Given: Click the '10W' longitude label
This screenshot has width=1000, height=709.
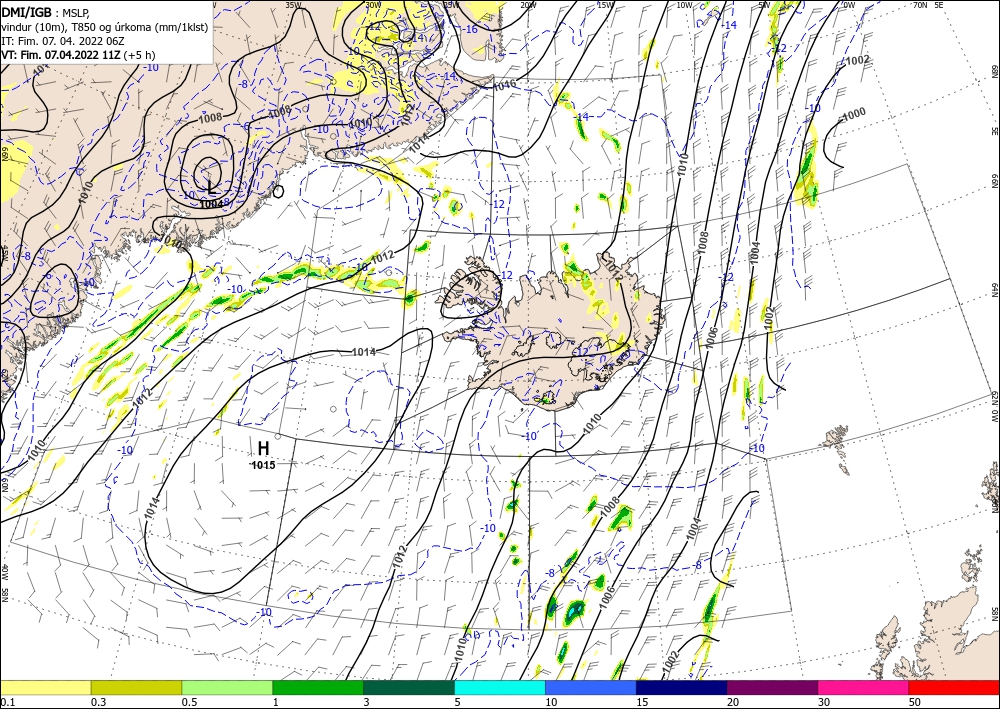Looking at the screenshot, I should 684,4.
